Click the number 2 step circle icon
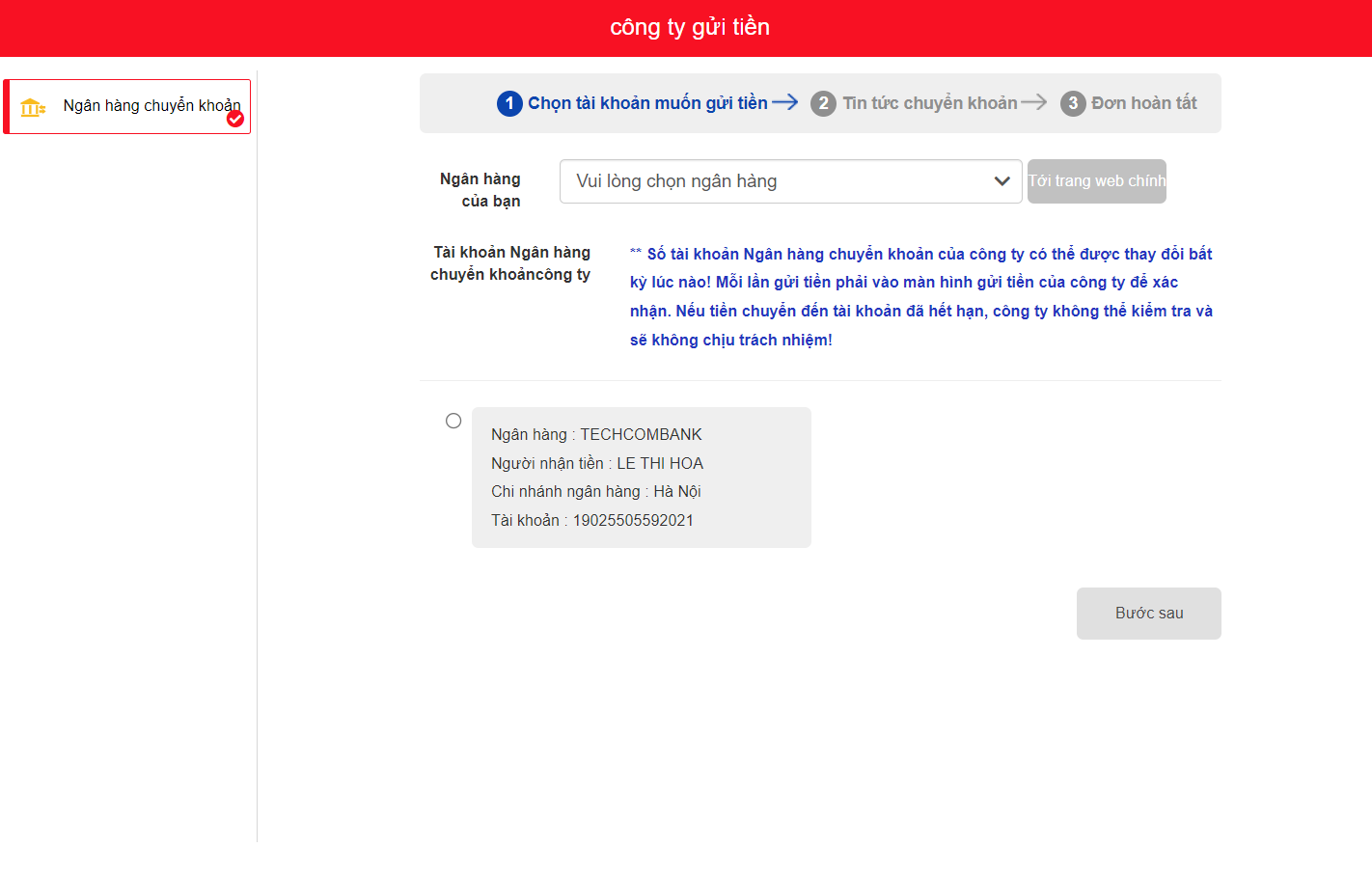The image size is (1372, 875). coord(823,103)
